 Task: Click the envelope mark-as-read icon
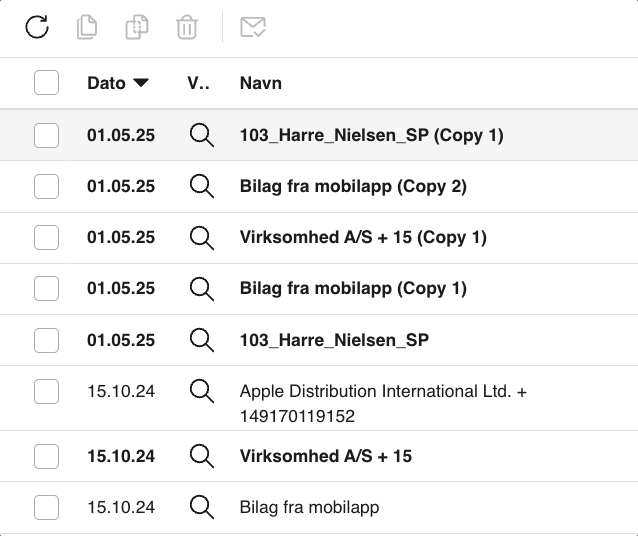253,27
